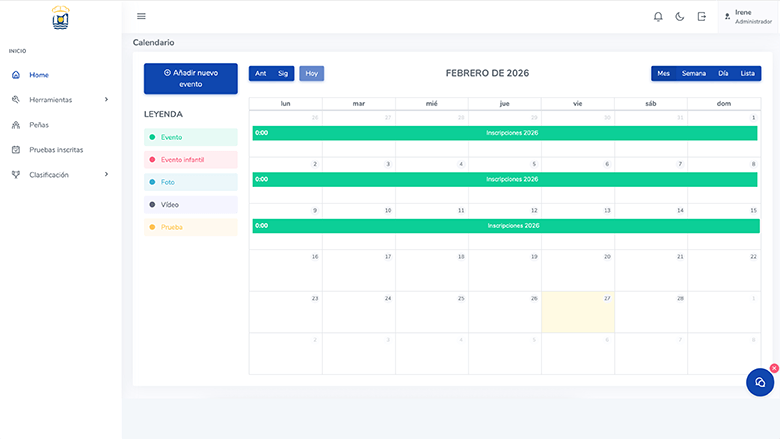Select the green Evento legend item
780x439 pixels.
[x=190, y=137]
